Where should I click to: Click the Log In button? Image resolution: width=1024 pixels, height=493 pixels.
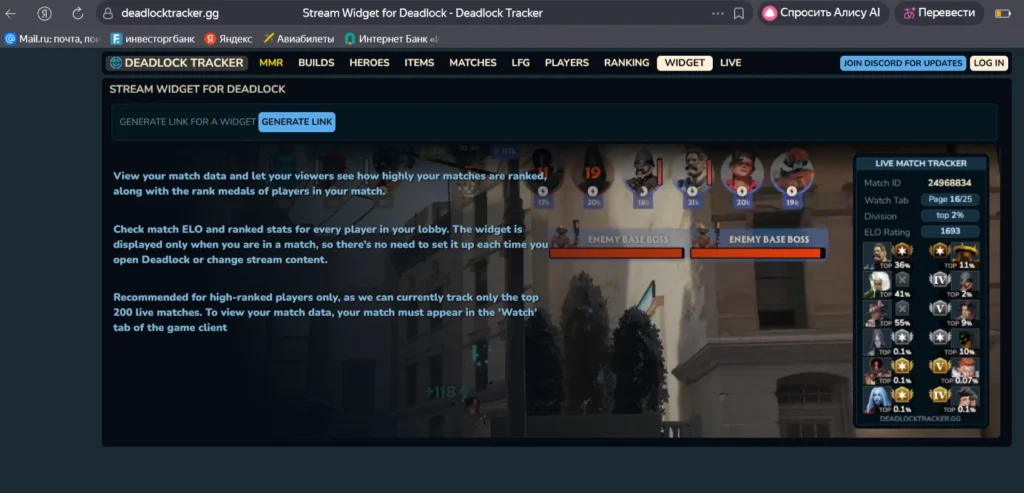[x=988, y=63]
